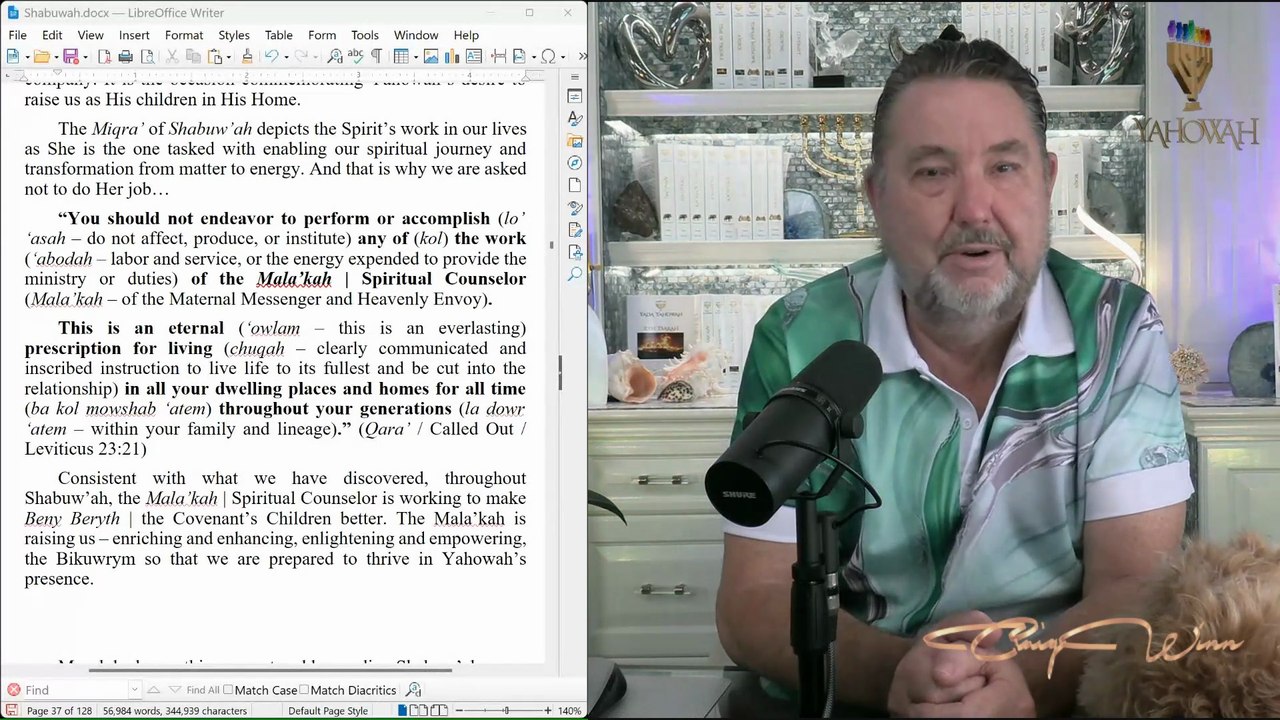Expand the Special Character dropdown arrow
Image resolution: width=1280 pixels, height=720 pixels.
(561, 56)
